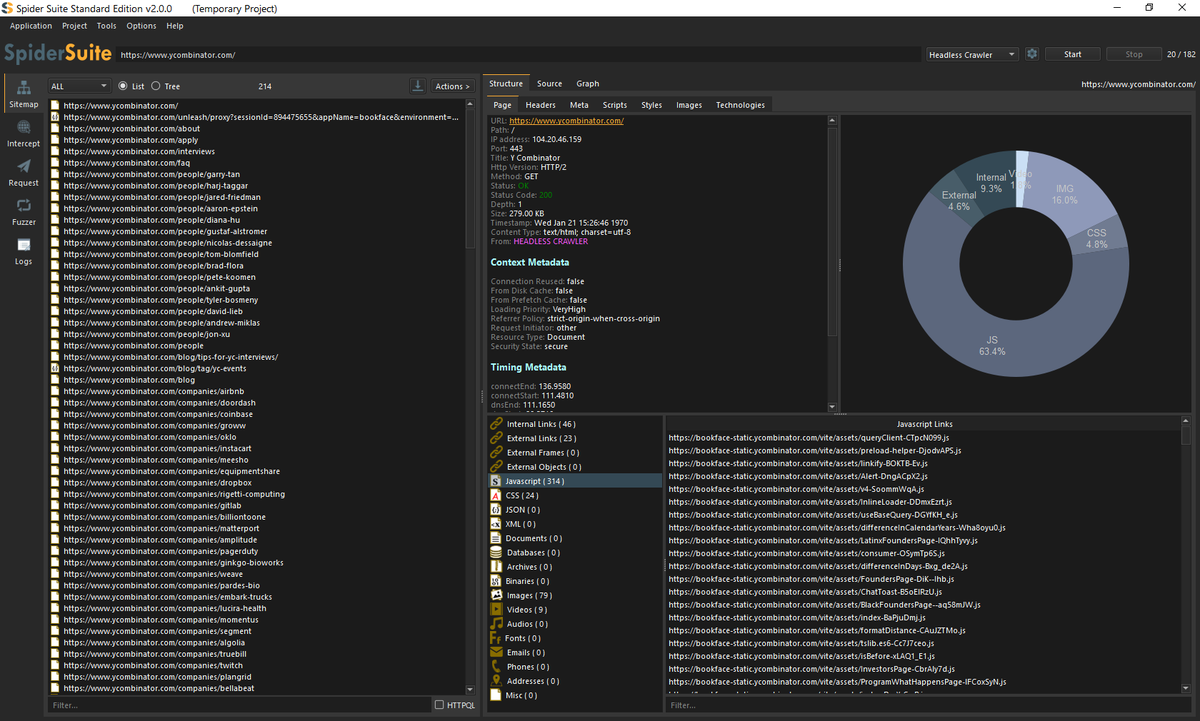Click the JSON category icon
Screen dimensions: 1200x721
point(496,509)
